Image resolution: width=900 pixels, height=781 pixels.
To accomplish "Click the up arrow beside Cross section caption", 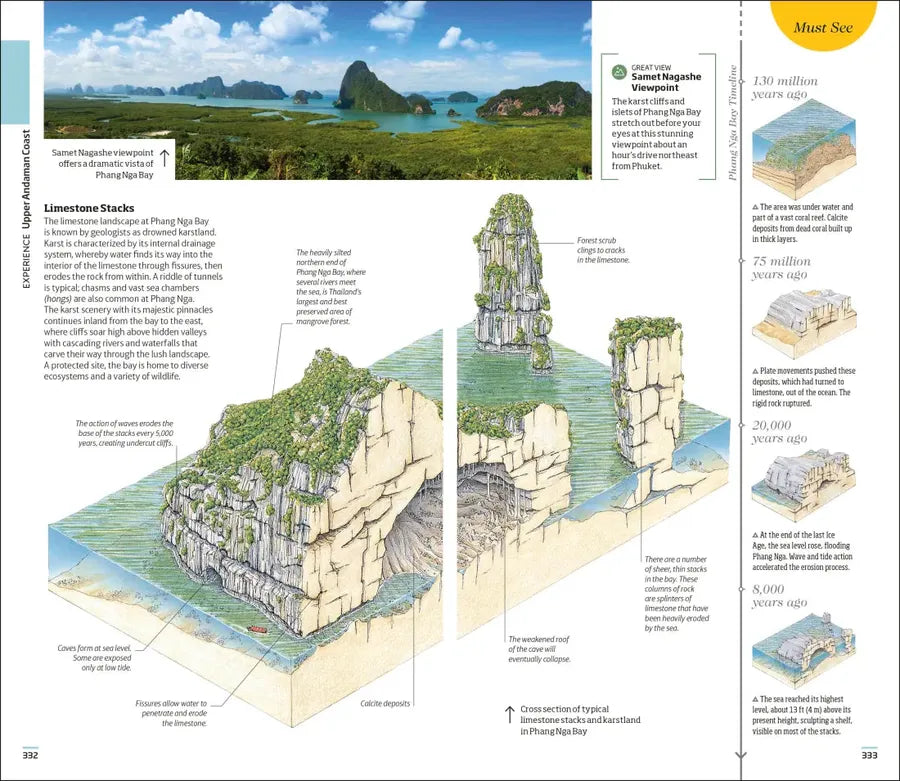I will coord(509,715).
